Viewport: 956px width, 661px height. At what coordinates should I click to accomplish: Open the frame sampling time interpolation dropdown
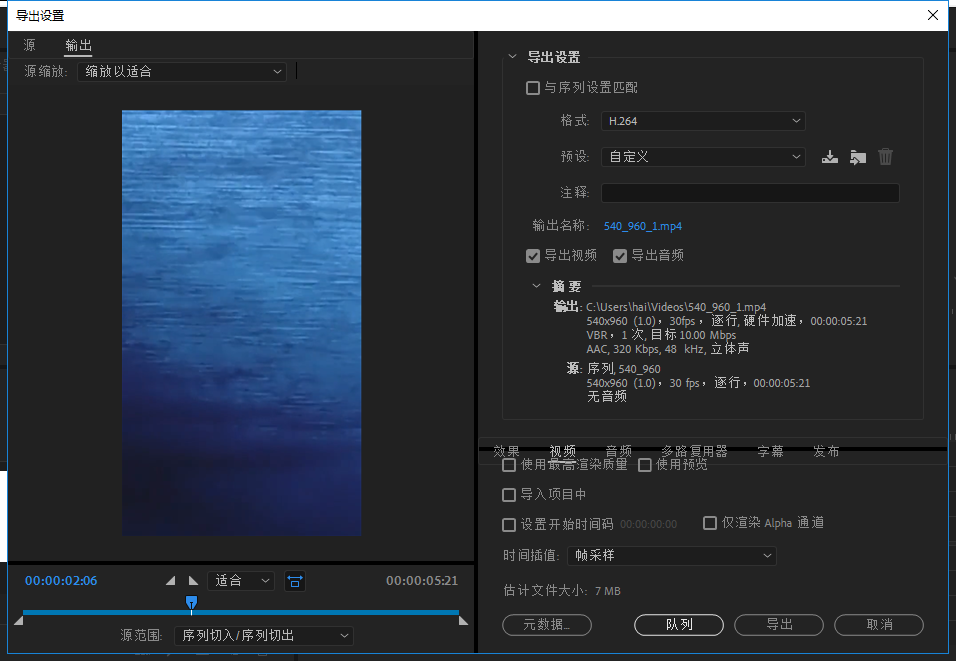tap(671, 556)
